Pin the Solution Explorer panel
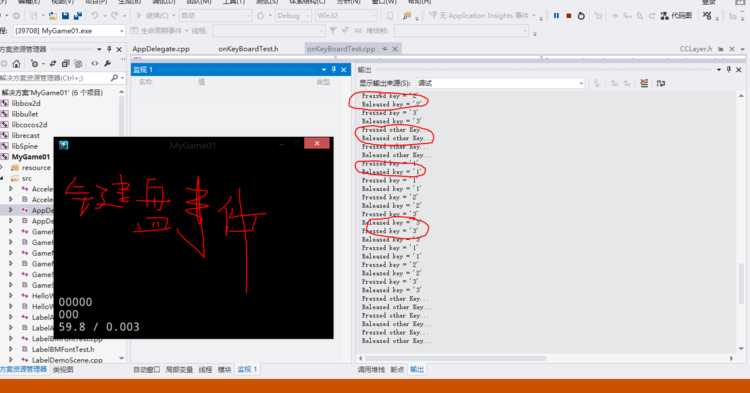750x393 pixels. click(109, 49)
